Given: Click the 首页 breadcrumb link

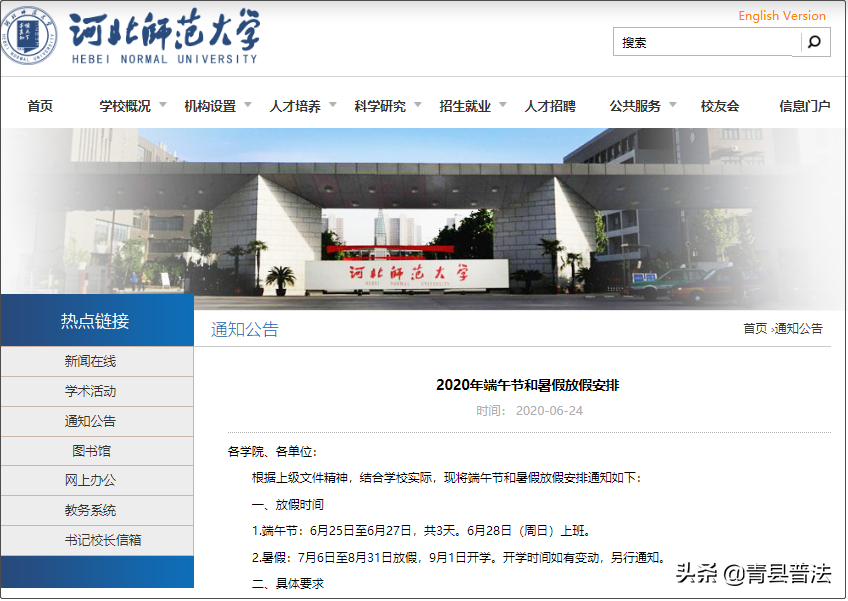Looking at the screenshot, I should click(755, 328).
